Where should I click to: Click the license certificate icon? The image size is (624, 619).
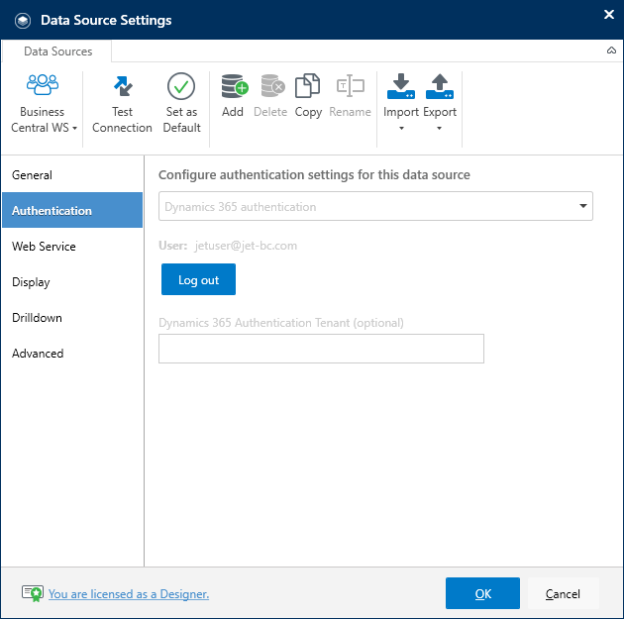coord(33,594)
